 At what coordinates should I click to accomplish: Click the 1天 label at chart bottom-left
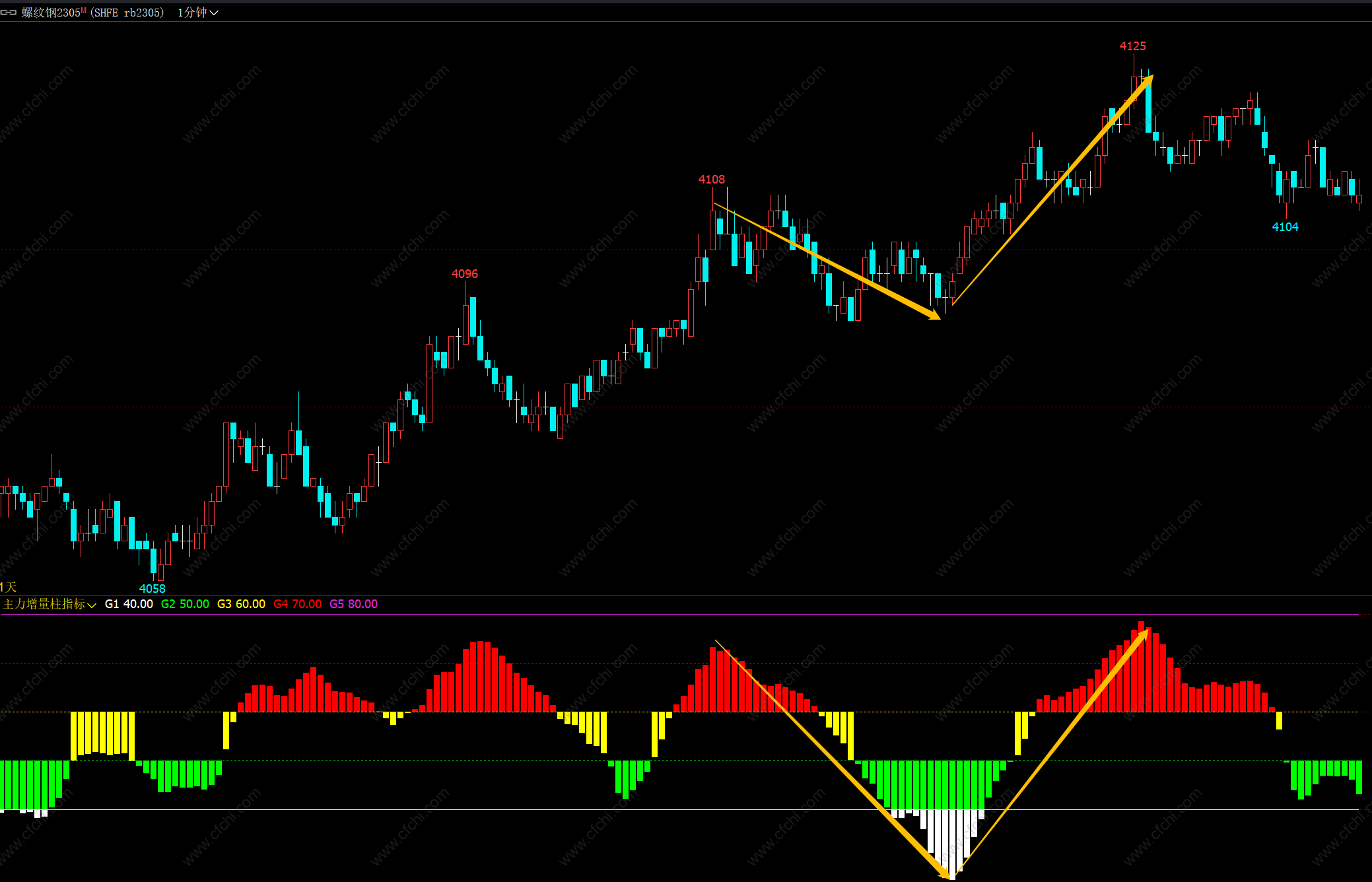click(9, 587)
